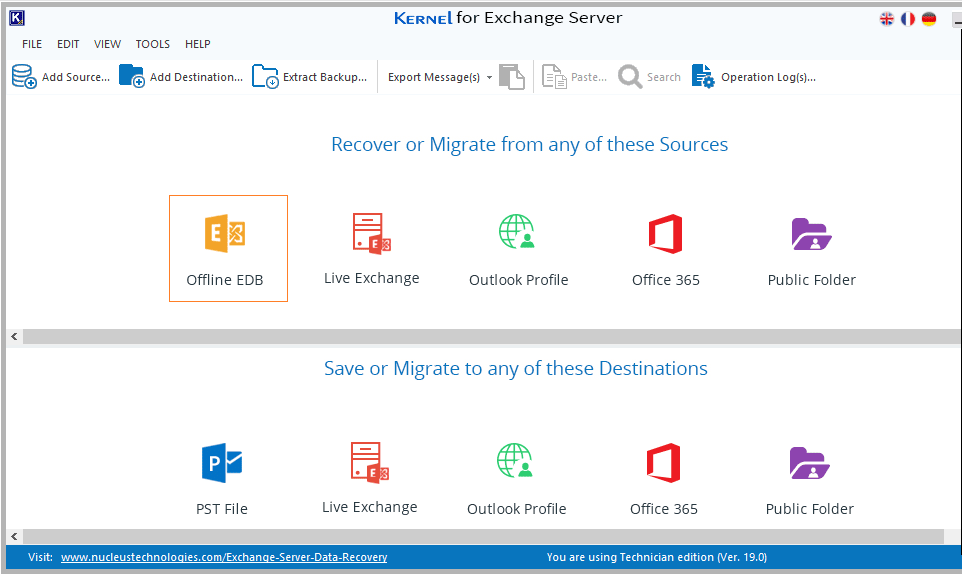Select Office 365 source icon

(x=666, y=234)
